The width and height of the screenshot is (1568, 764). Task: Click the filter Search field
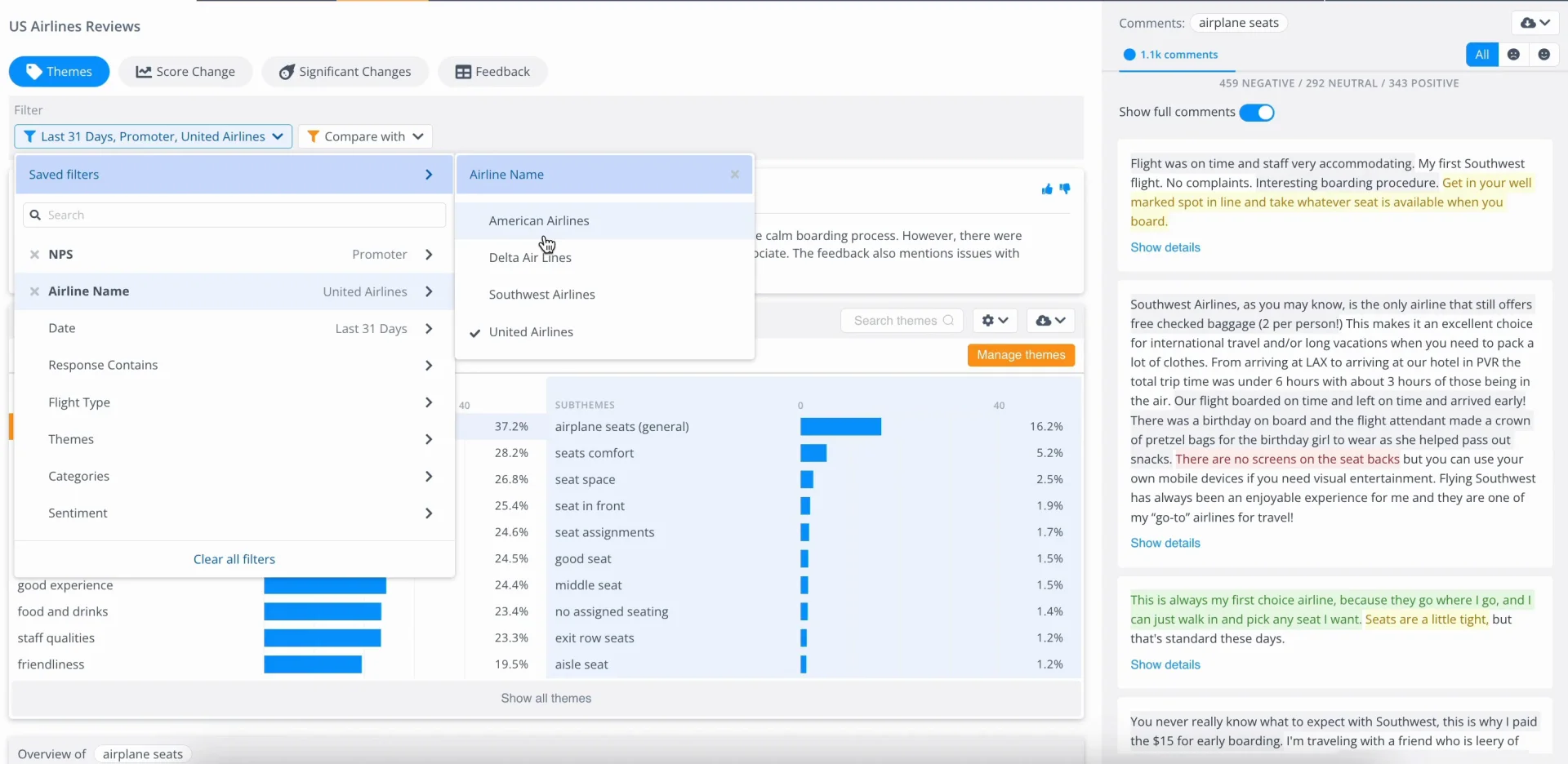click(234, 215)
